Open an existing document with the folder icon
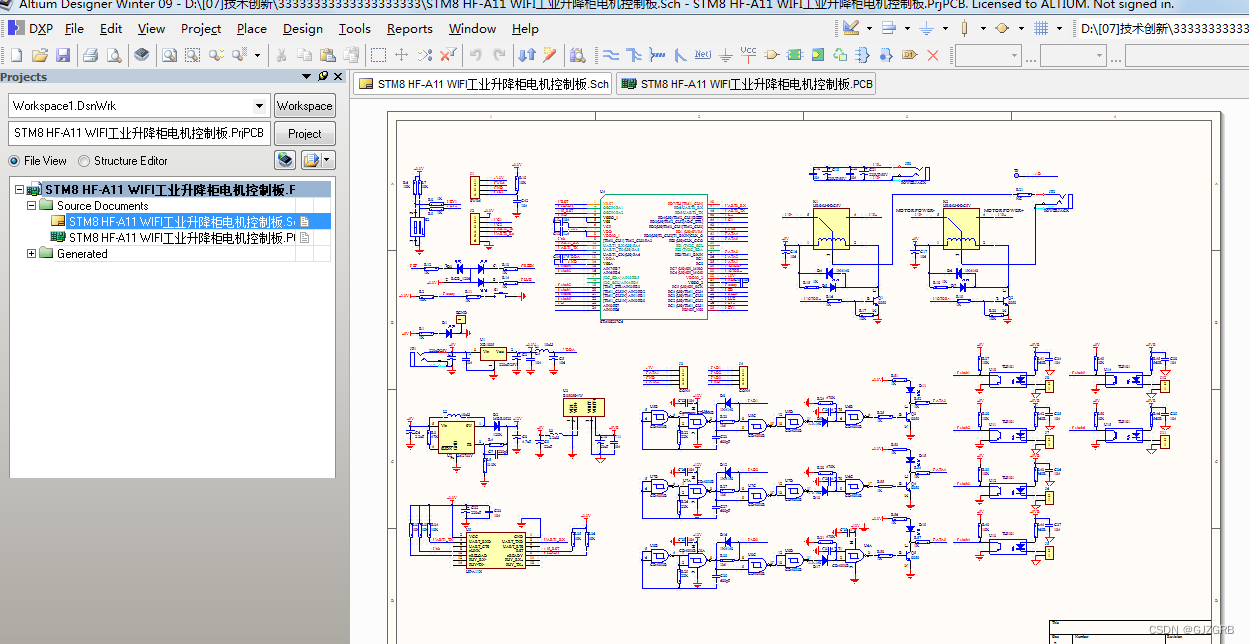This screenshot has height=644, width=1249. click(x=40, y=55)
